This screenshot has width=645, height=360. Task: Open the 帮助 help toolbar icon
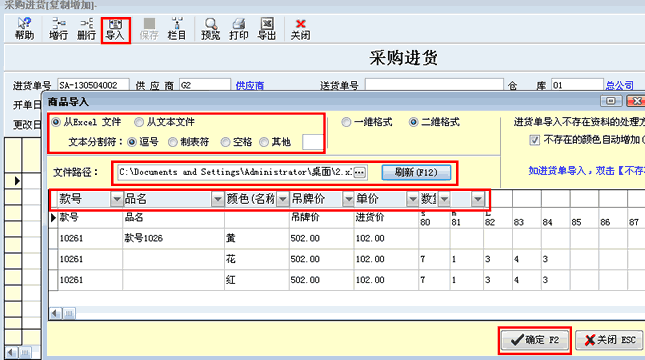(x=24, y=29)
